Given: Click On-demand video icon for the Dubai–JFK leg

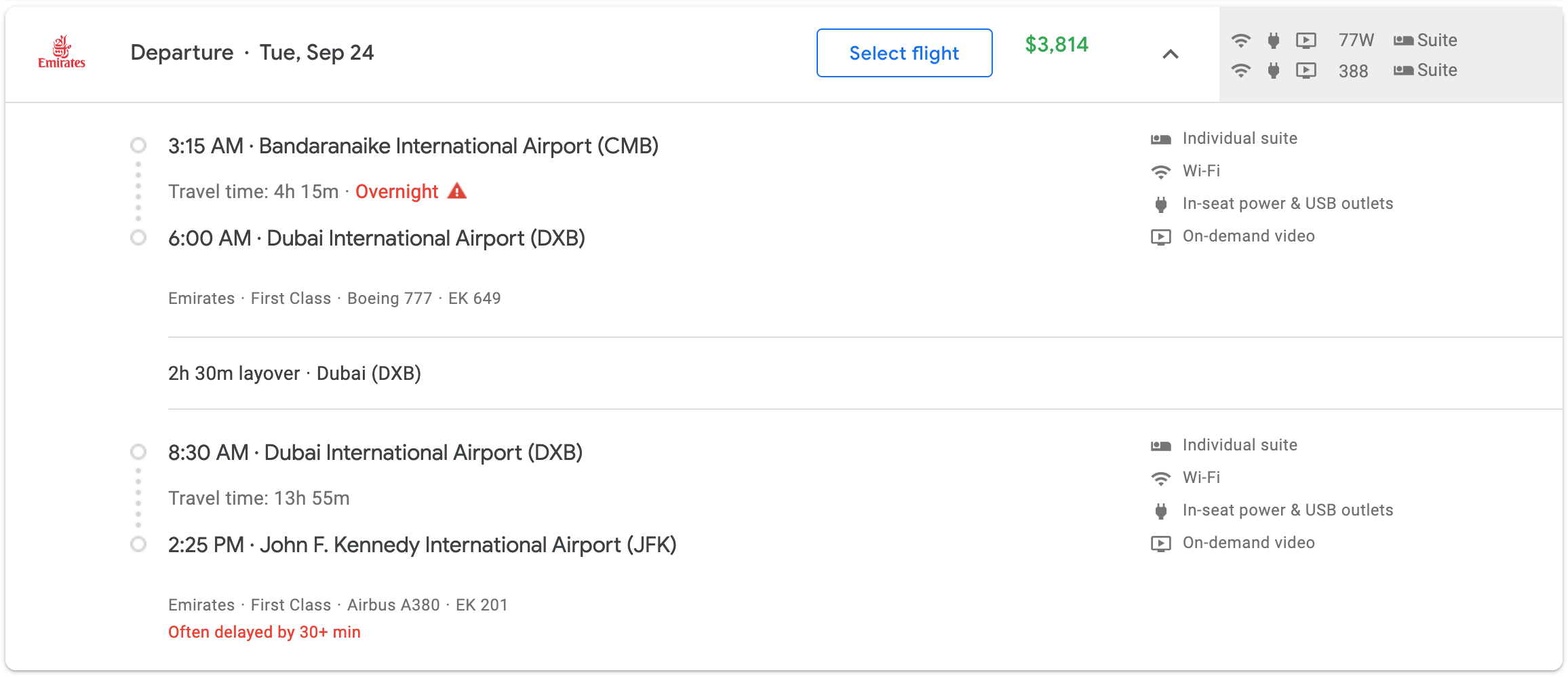Looking at the screenshot, I should (x=1160, y=543).
